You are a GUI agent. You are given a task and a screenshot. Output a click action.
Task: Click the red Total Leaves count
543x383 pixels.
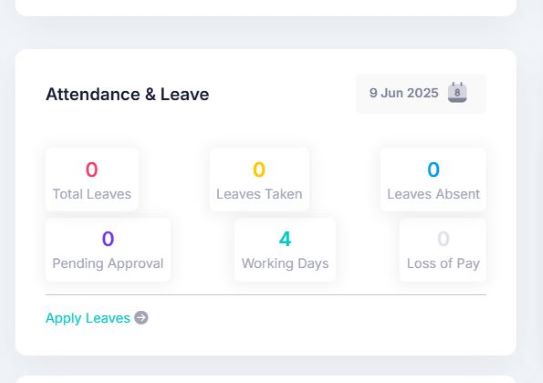[x=92, y=170]
